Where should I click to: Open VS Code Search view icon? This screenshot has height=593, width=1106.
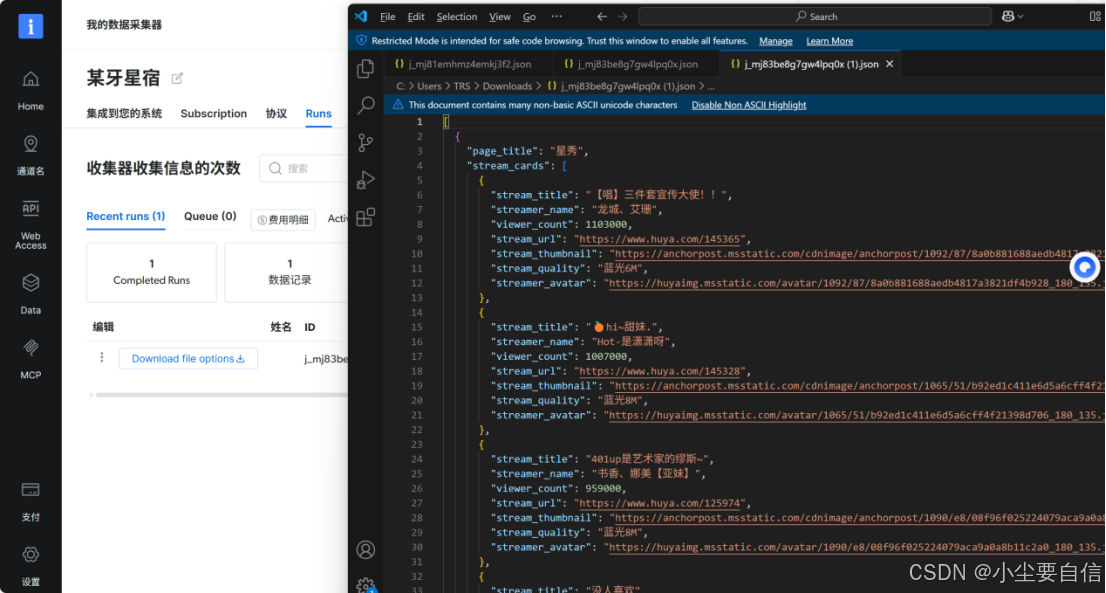coord(365,106)
